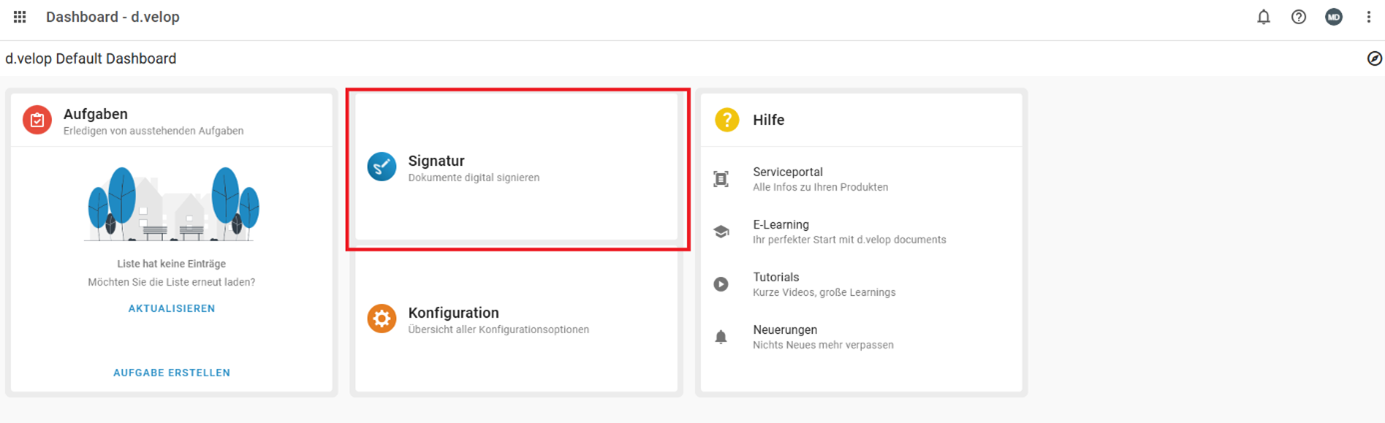Click the compass icon beside dashboard title
The image size is (1385, 423).
[x=1374, y=59]
